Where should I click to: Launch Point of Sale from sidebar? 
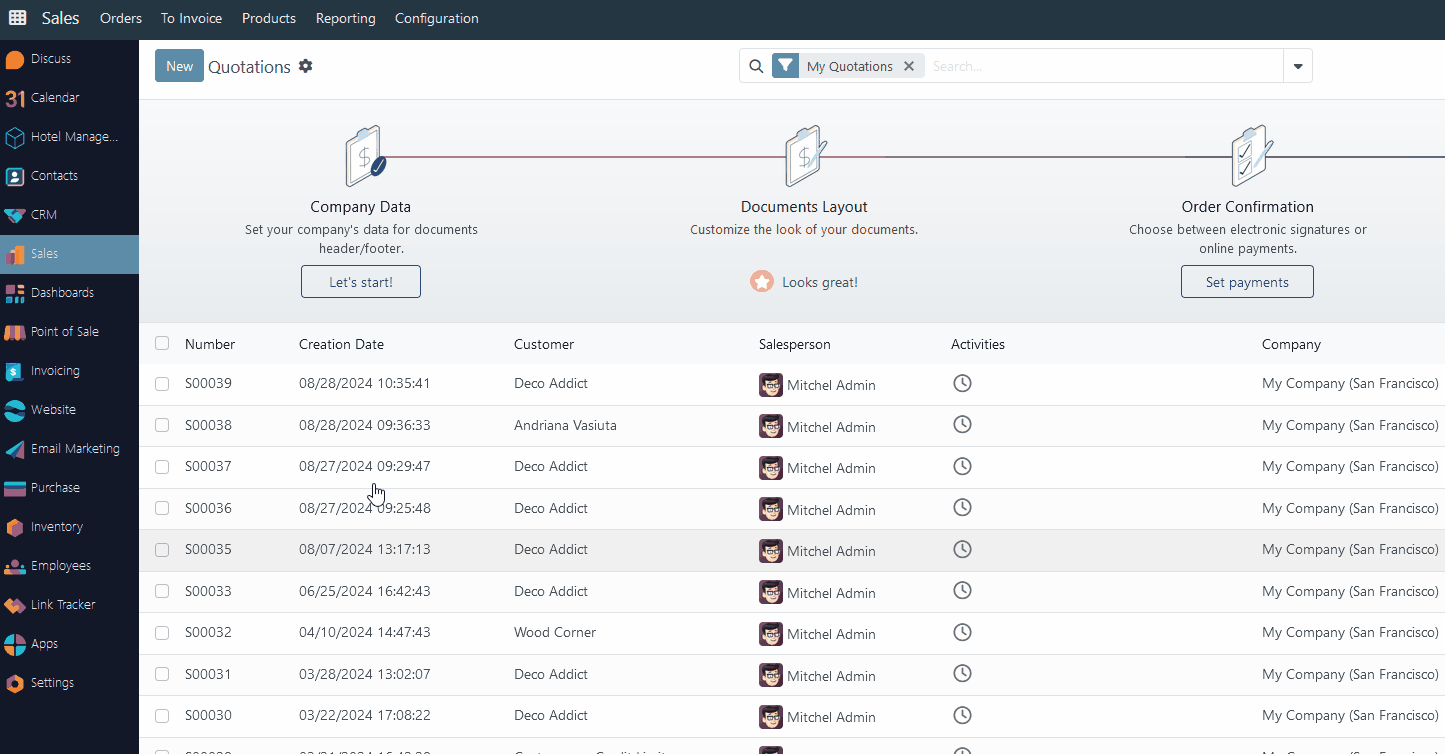(64, 332)
